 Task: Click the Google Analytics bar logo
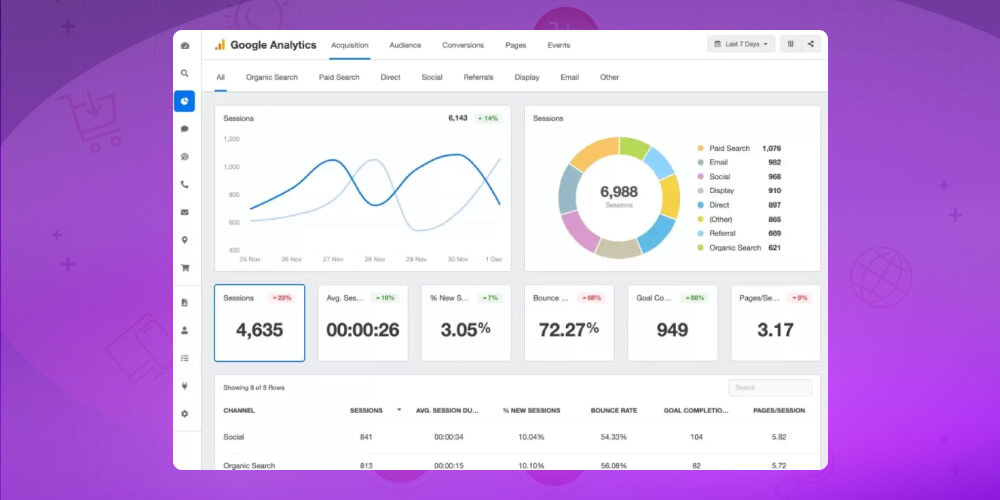[x=219, y=45]
